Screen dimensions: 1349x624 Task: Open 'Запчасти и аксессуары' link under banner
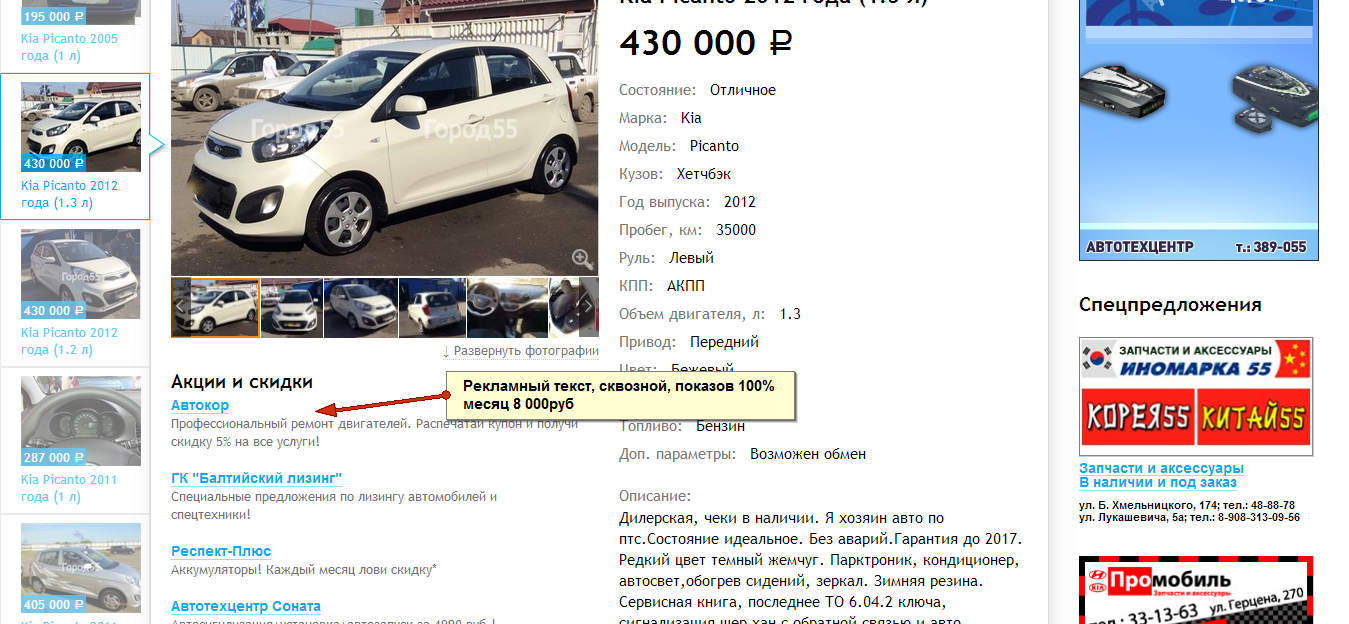coord(1161,468)
